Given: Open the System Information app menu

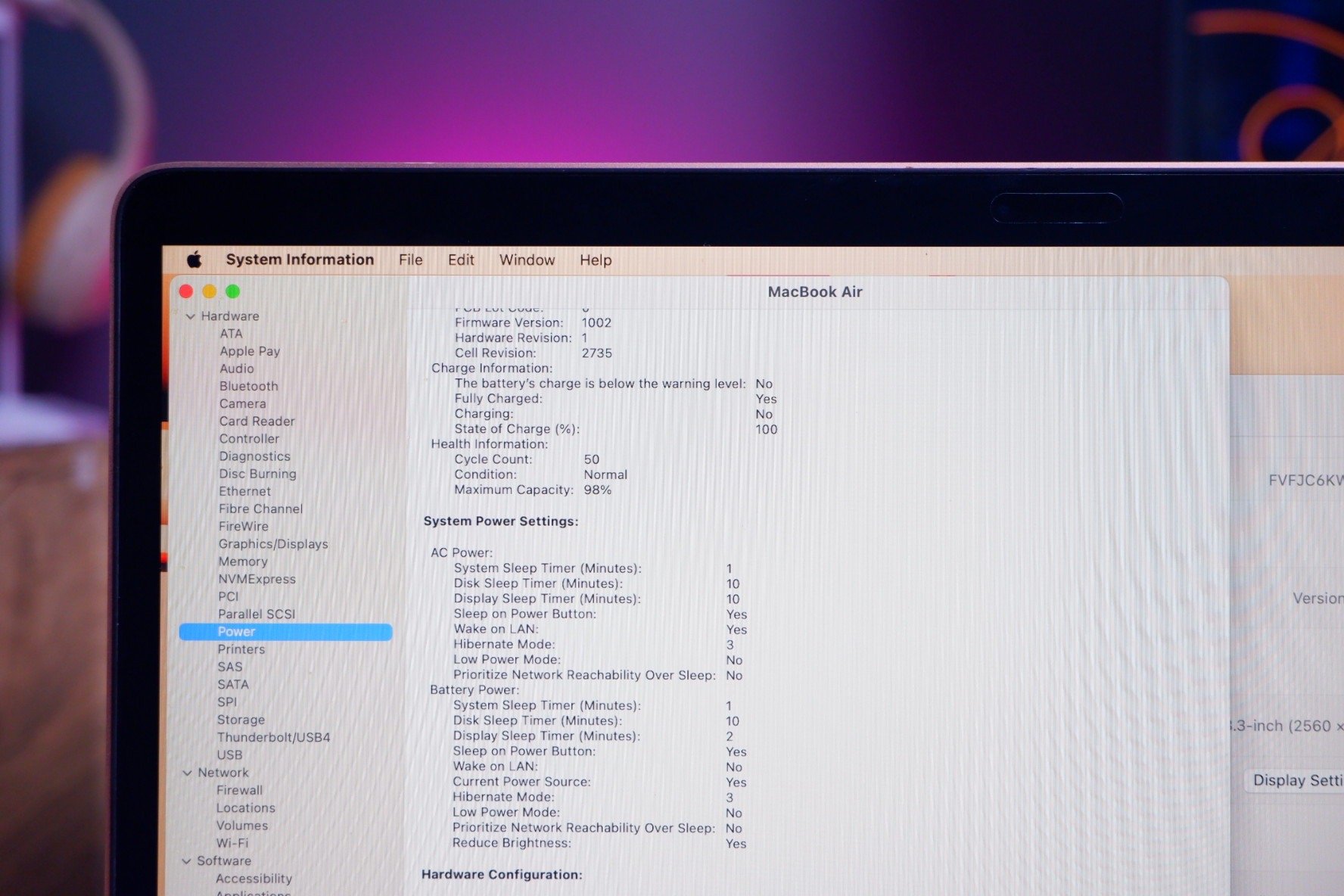Looking at the screenshot, I should coord(300,260).
